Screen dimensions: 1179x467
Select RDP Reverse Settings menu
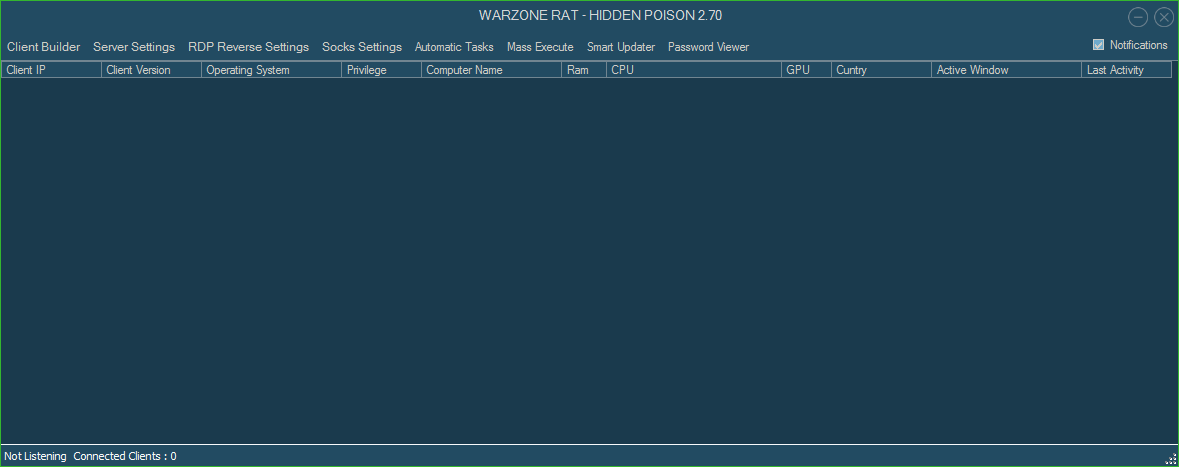click(248, 47)
